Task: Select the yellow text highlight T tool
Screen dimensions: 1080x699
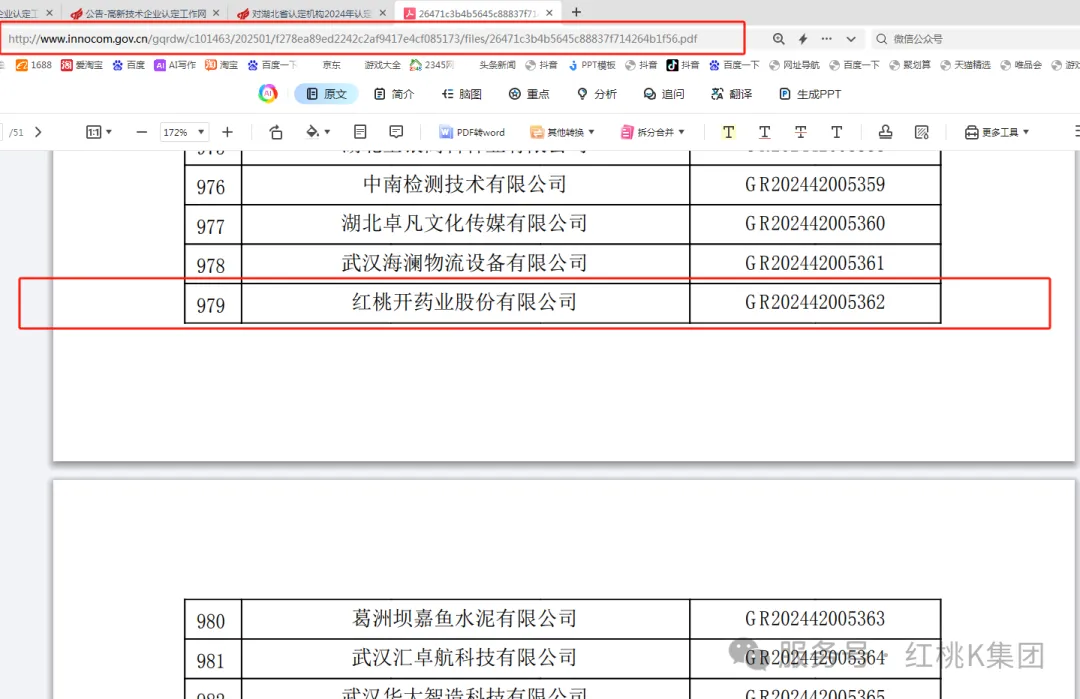Action: point(728,132)
